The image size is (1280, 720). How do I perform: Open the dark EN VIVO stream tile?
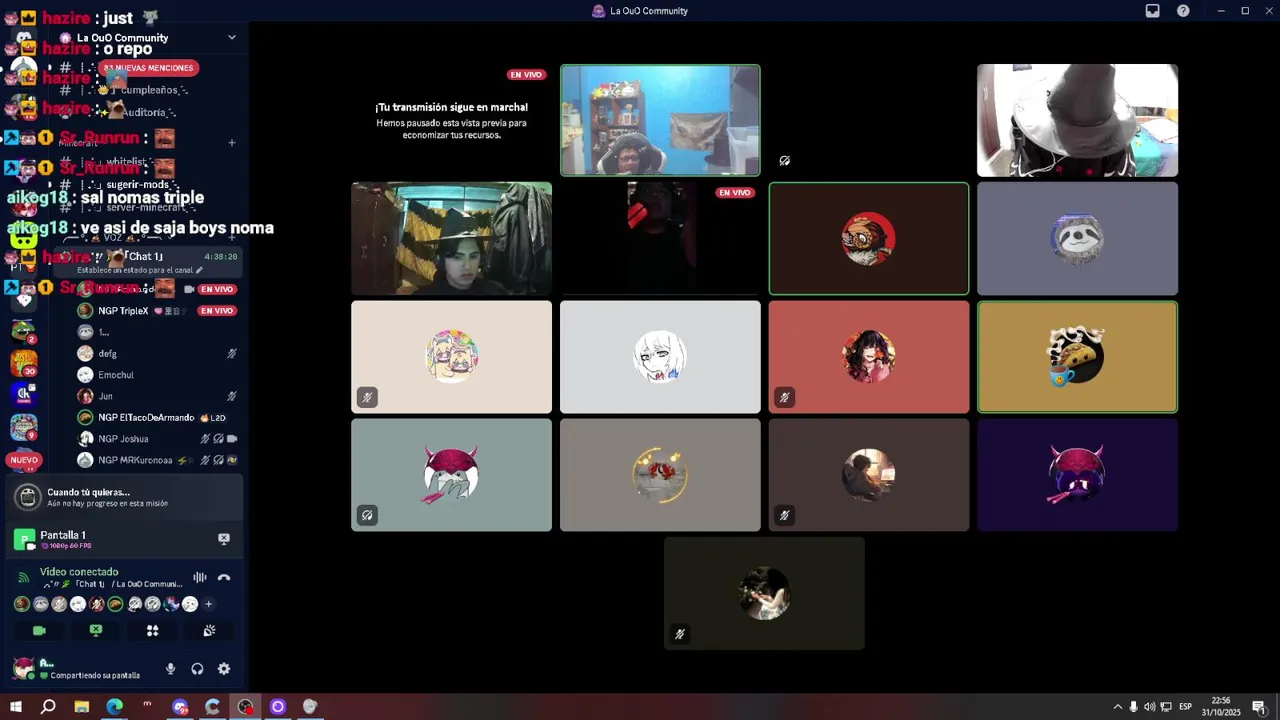pyautogui.click(x=660, y=238)
